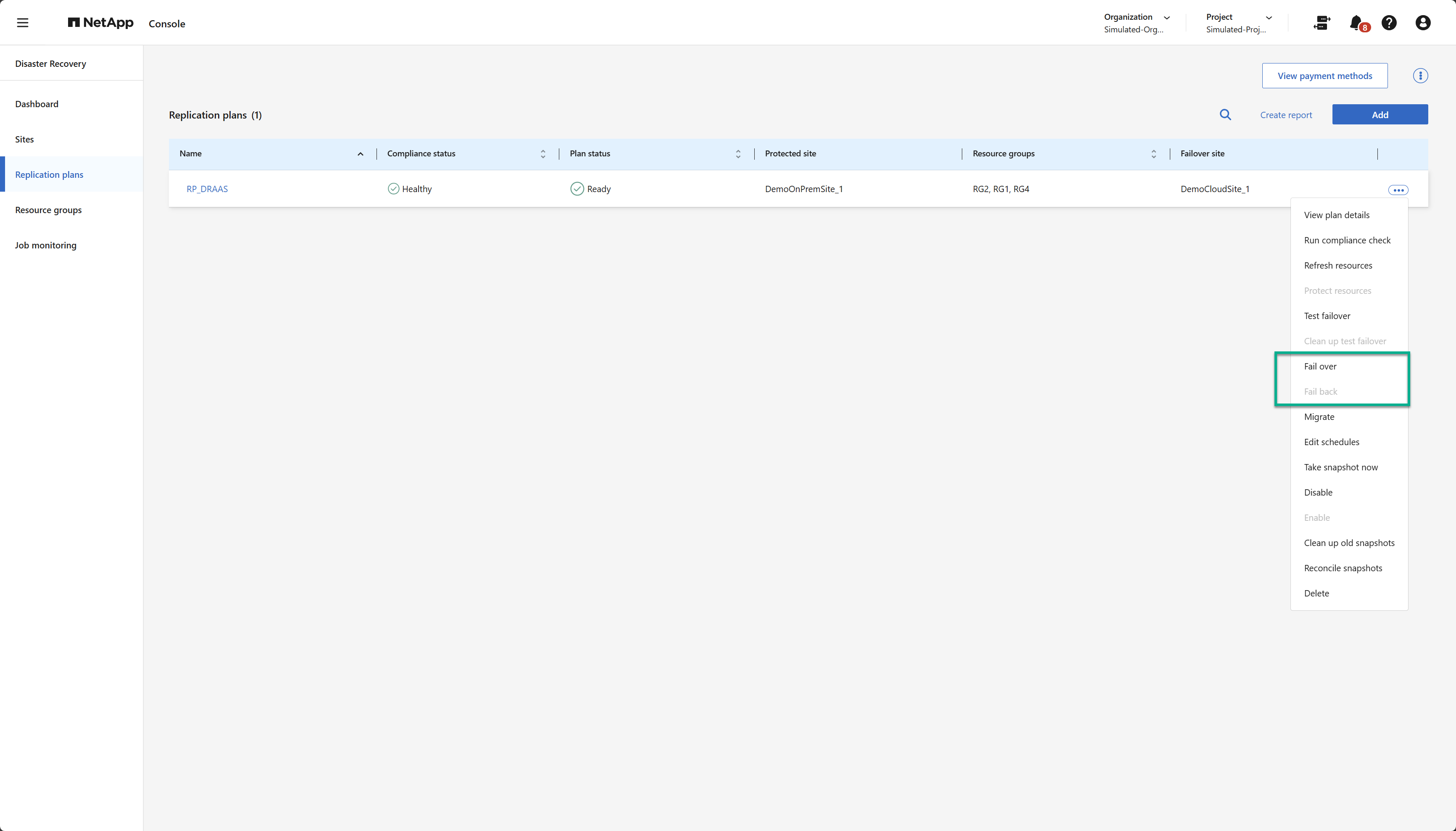This screenshot has height=831, width=1456.
Task: Open the RP_DRAAS plan link
Action: point(207,189)
